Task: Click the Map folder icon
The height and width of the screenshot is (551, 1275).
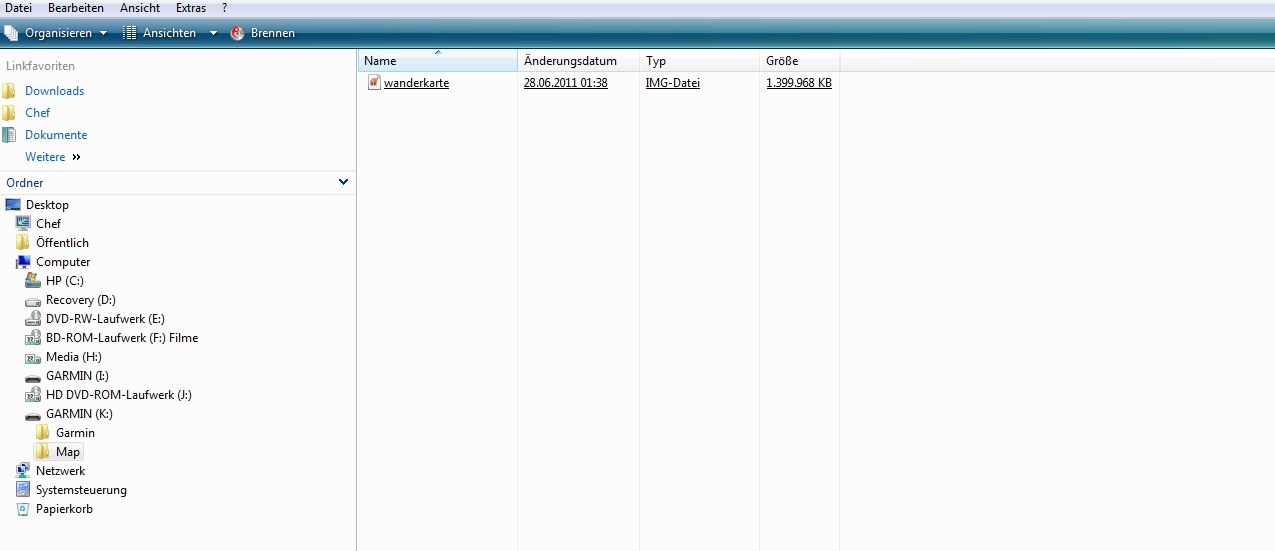Action: tap(43, 452)
